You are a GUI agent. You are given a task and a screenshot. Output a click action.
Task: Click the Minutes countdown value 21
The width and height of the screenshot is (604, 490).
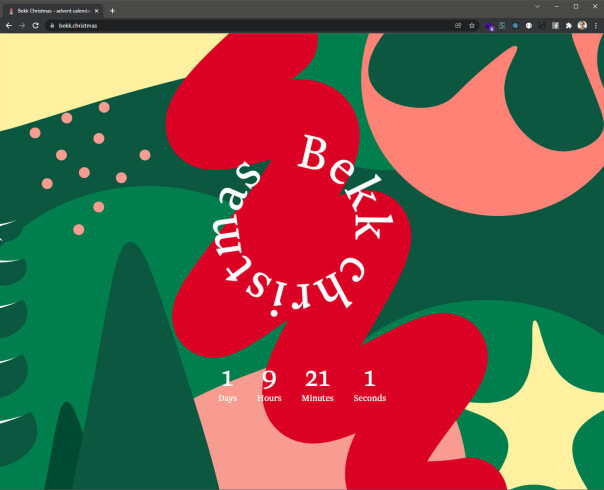pos(317,378)
